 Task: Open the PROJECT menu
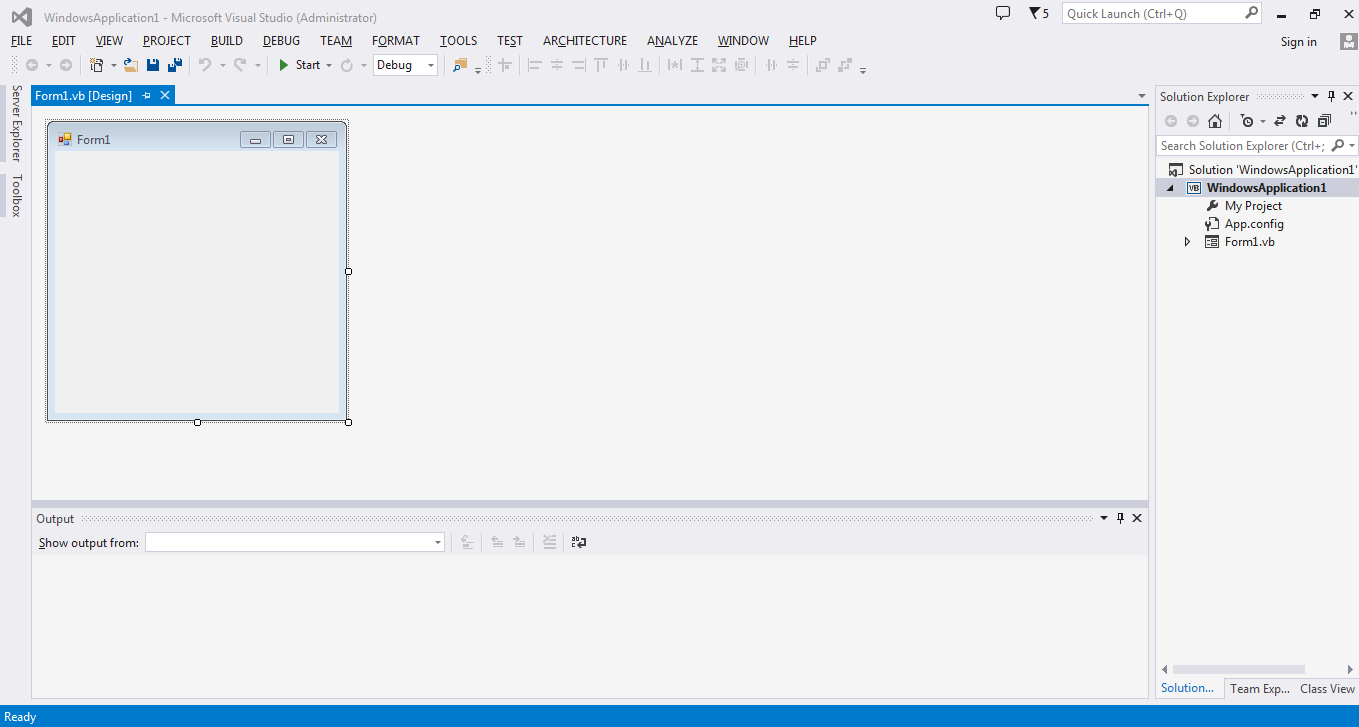166,41
